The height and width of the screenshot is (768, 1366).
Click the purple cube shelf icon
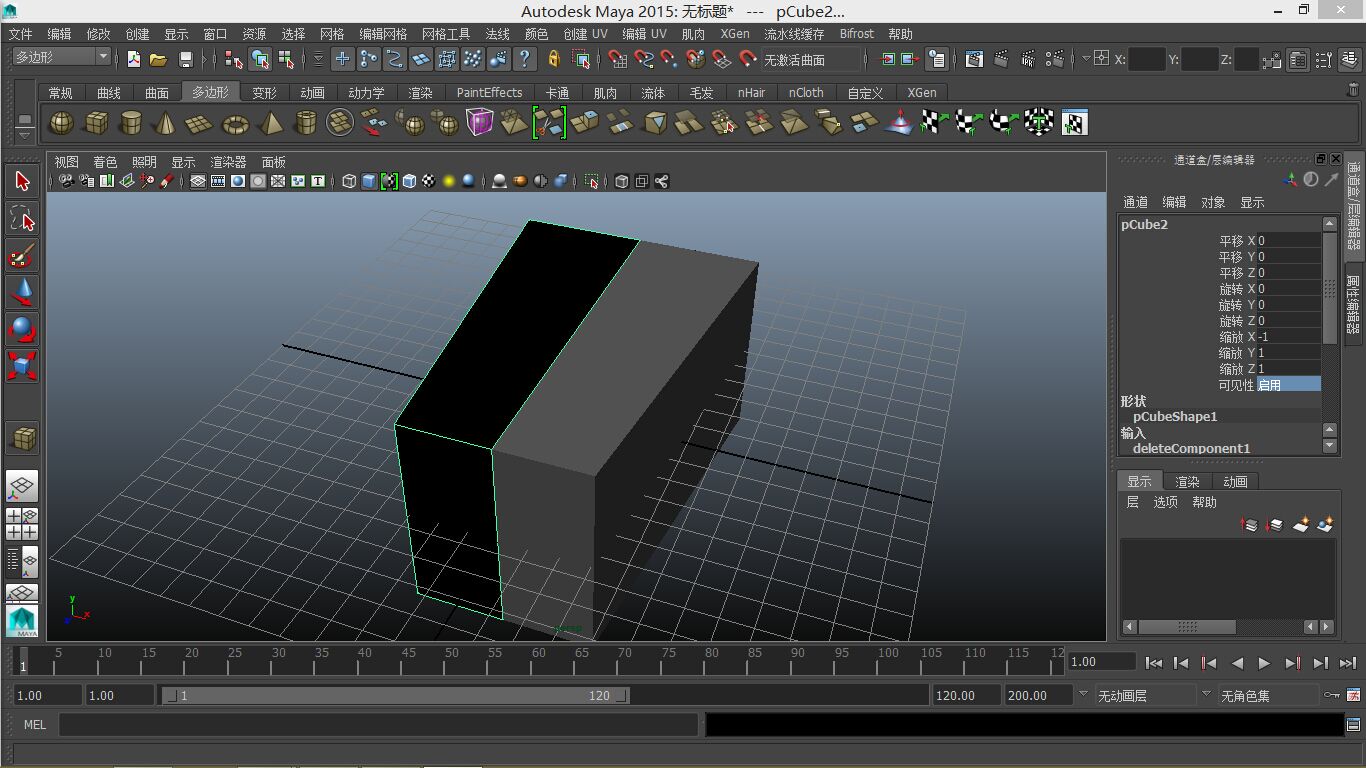(480, 123)
